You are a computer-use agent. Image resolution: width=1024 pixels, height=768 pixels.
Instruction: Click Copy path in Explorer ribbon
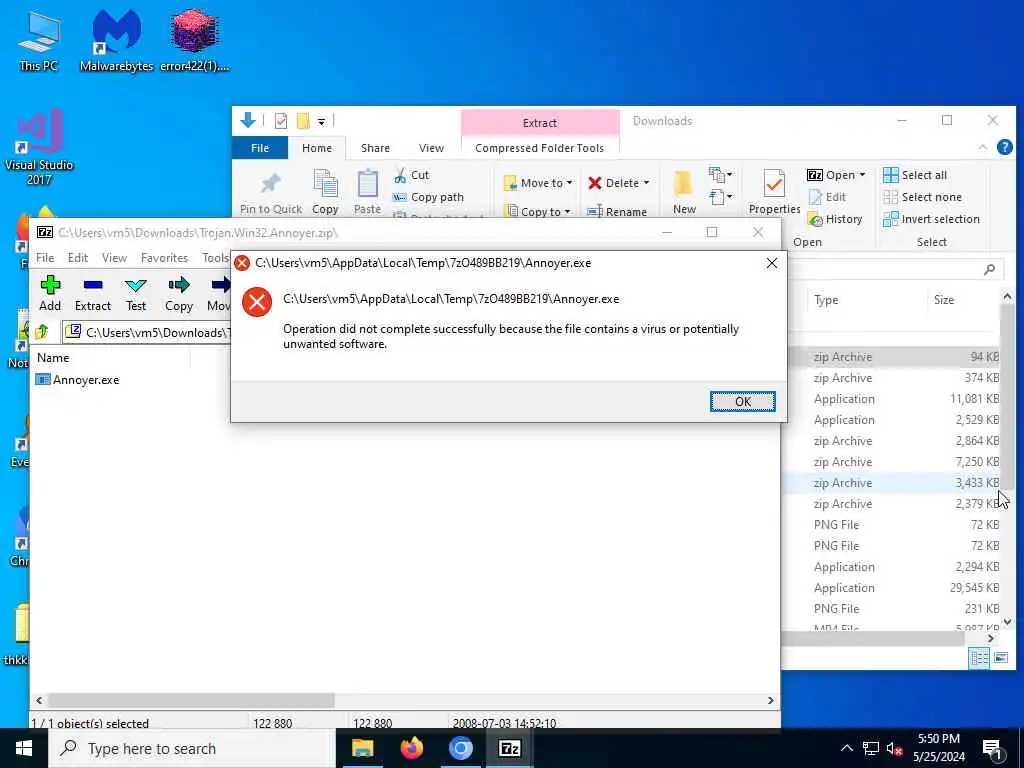click(x=428, y=197)
